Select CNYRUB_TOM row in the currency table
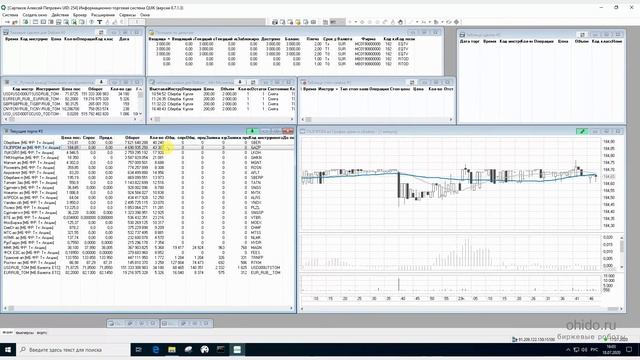Image resolution: width=640 pixels, height=360 pixels. pos(69,109)
